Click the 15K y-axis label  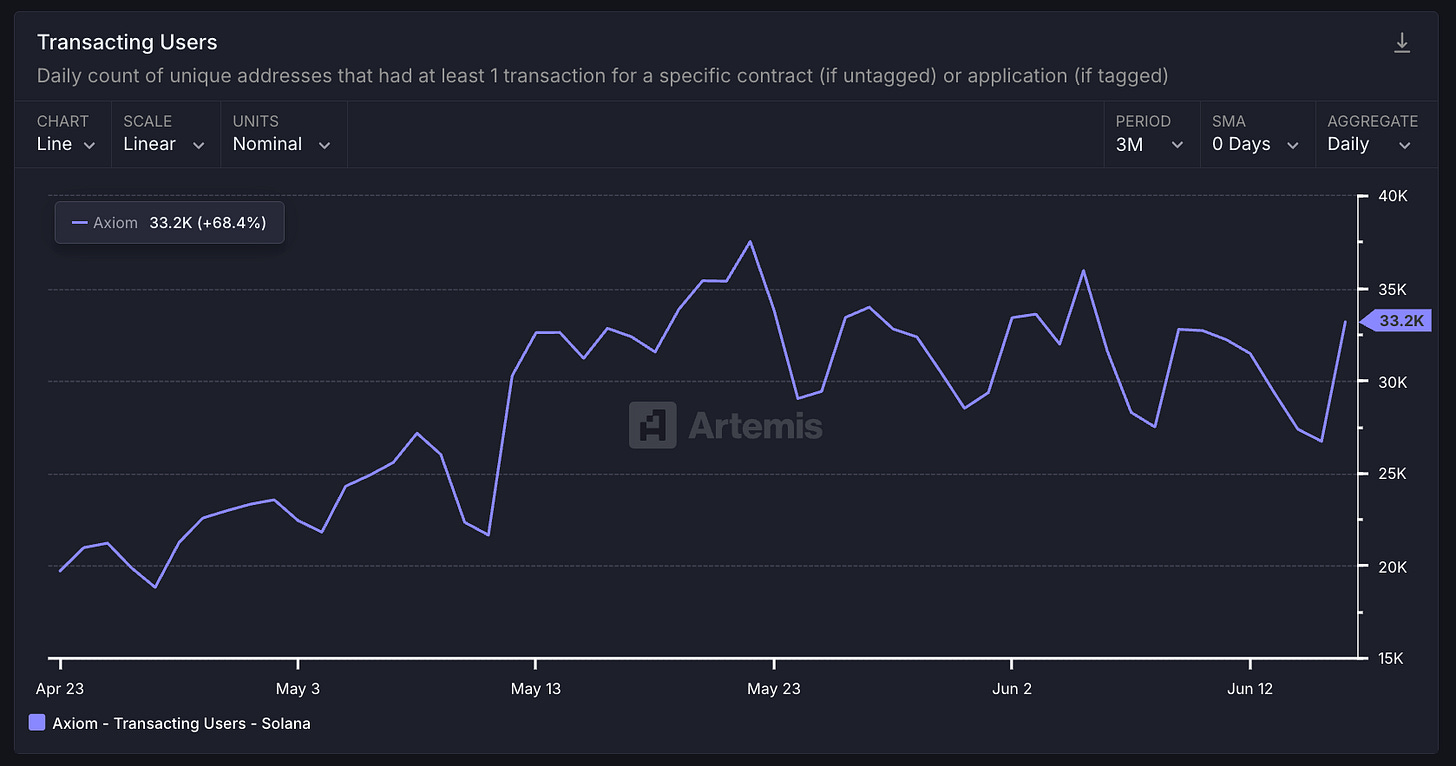[x=1392, y=659]
